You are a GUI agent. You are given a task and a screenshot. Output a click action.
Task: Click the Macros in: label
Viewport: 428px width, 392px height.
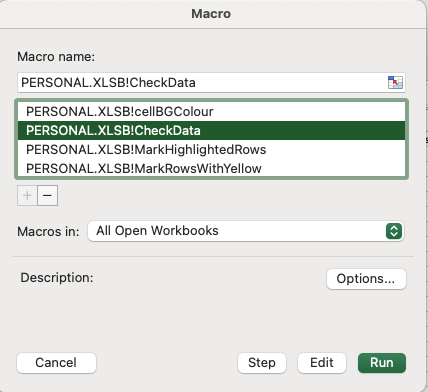pyautogui.click(x=48, y=232)
